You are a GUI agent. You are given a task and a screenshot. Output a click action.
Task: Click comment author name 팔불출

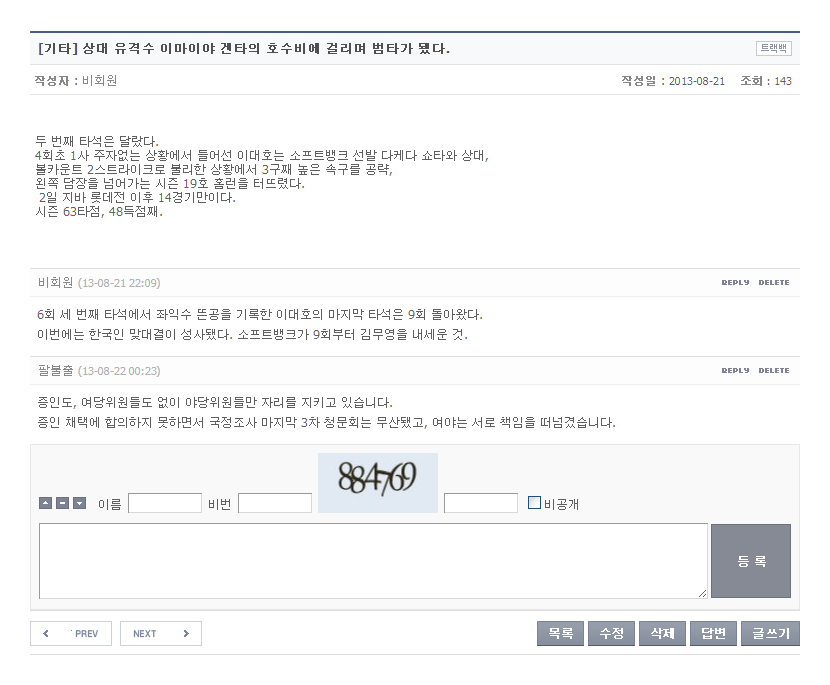(56, 371)
